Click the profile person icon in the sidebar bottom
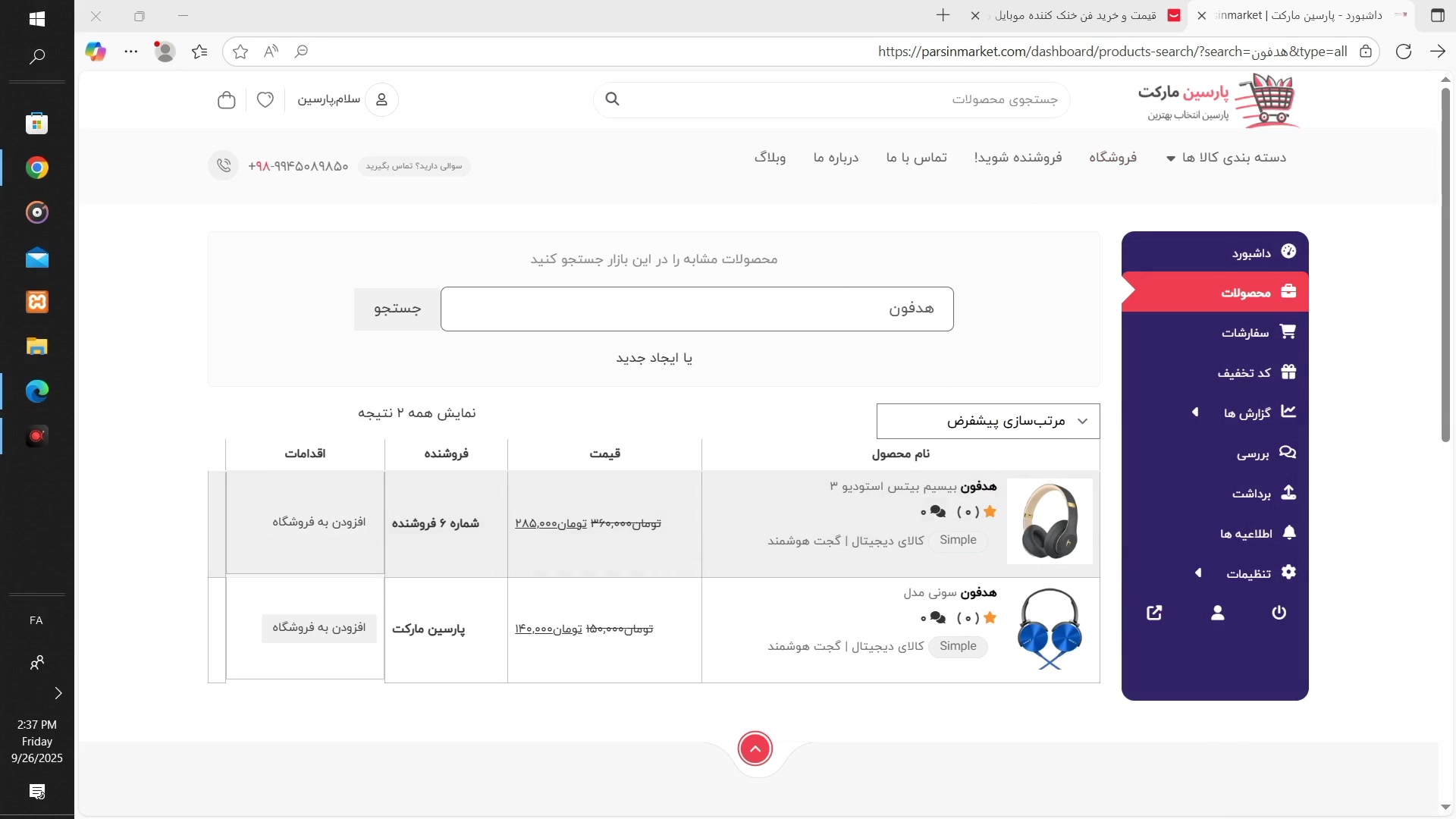1456x819 pixels. click(1217, 613)
